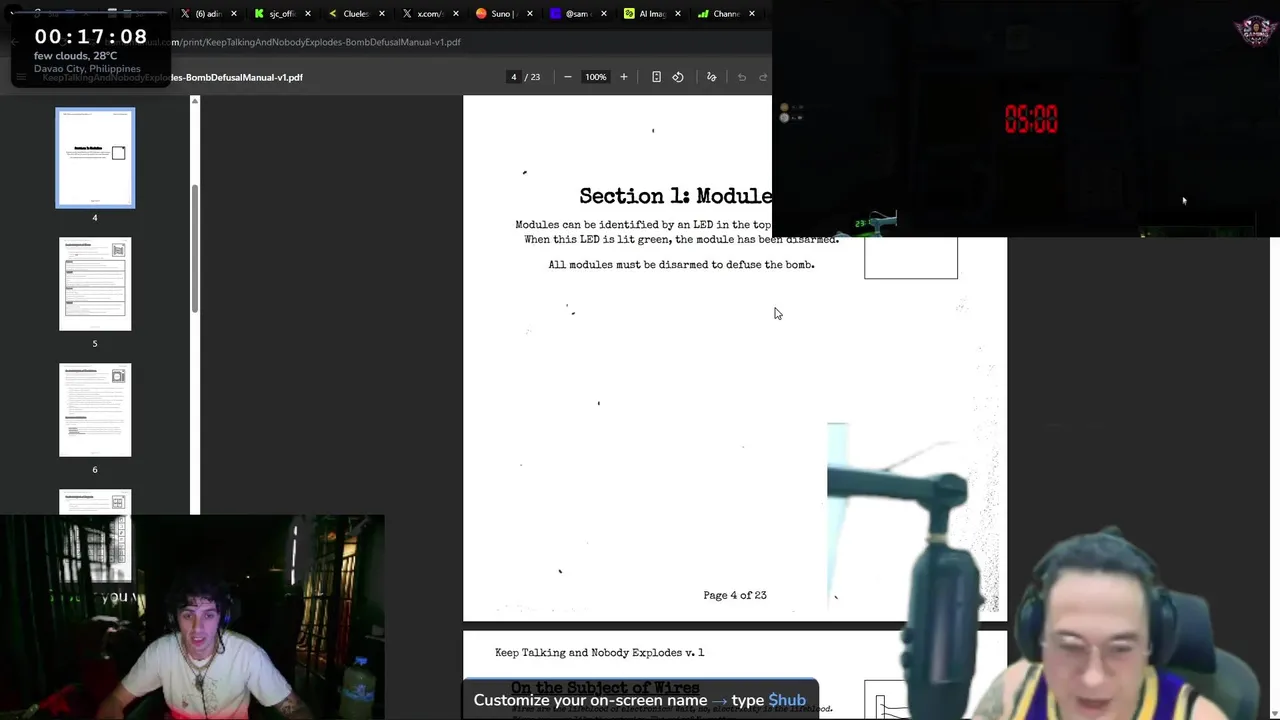This screenshot has width=1280, height=720.
Task: Click the thumbnail sidebar scrollbar
Action: 195,250
